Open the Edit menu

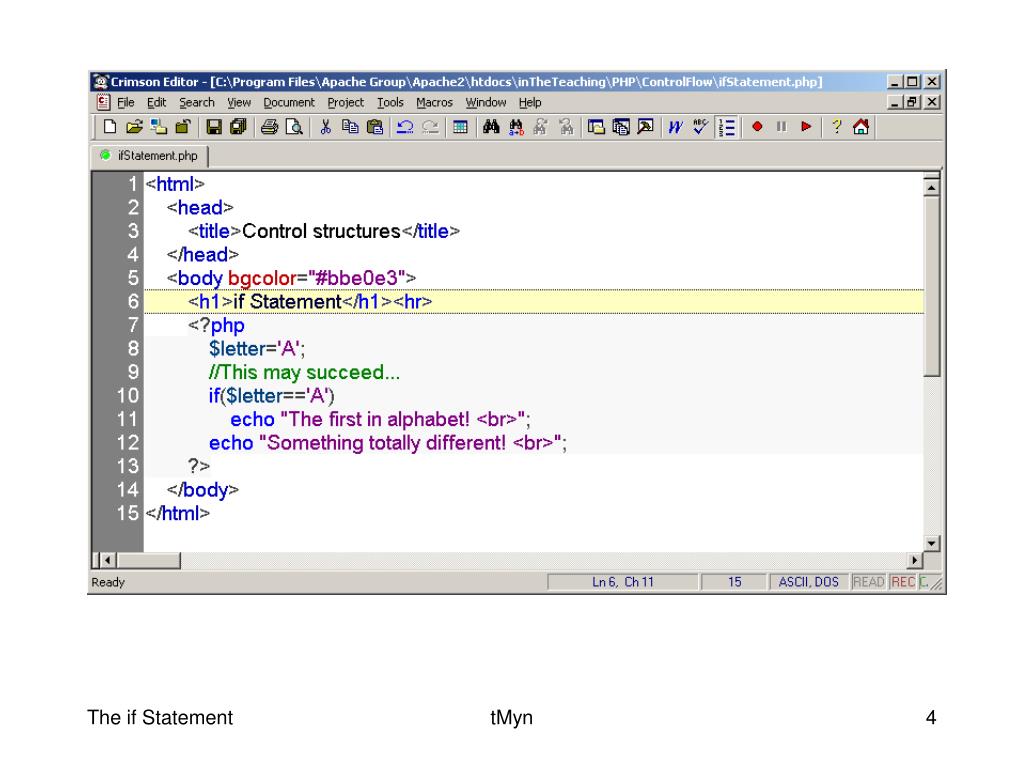pos(156,103)
